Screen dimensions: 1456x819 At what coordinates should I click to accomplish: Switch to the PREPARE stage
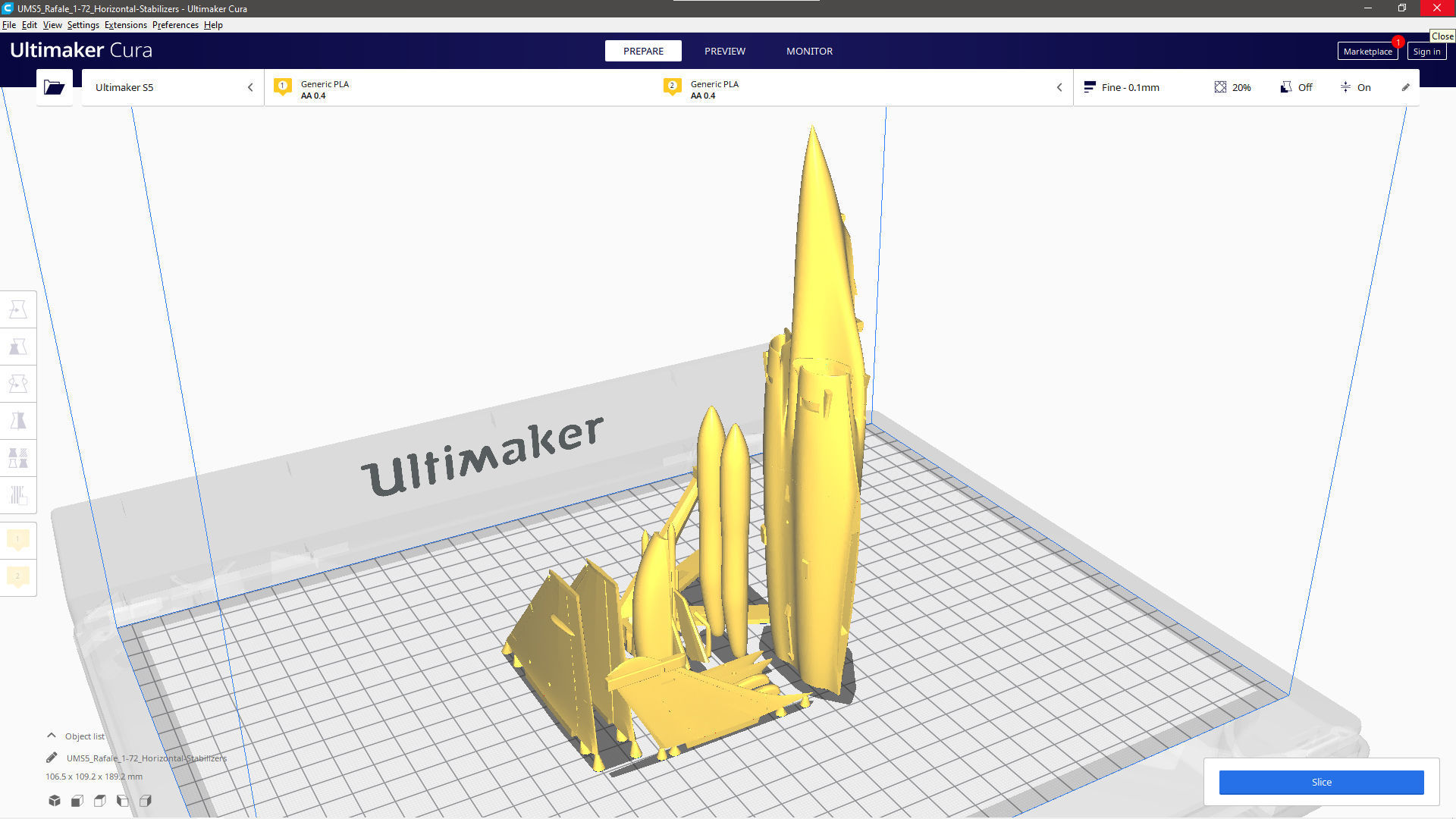pyautogui.click(x=643, y=51)
